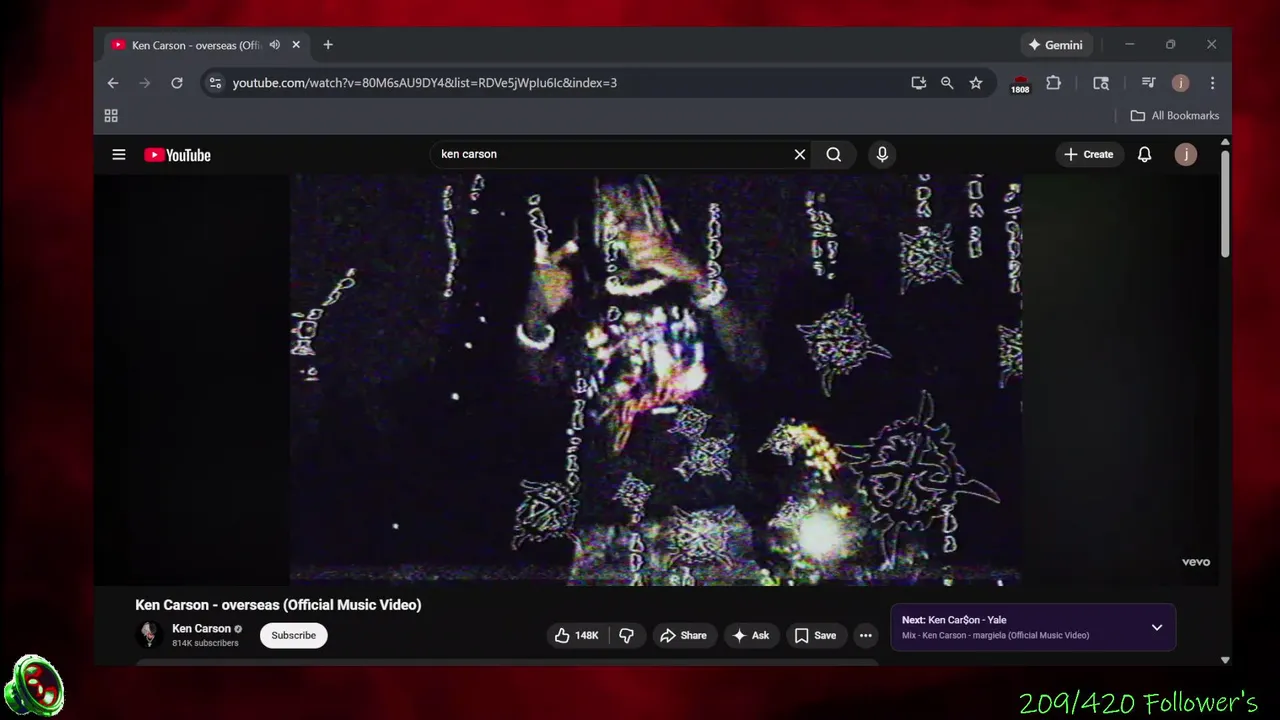Open Ken Carson channel avatar
This screenshot has height=720, width=1280.
(149, 635)
